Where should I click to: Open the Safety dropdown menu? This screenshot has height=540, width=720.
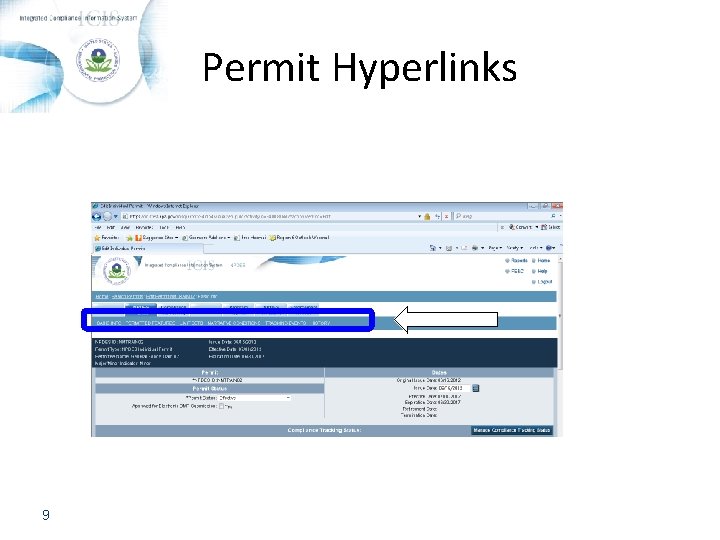[515, 248]
